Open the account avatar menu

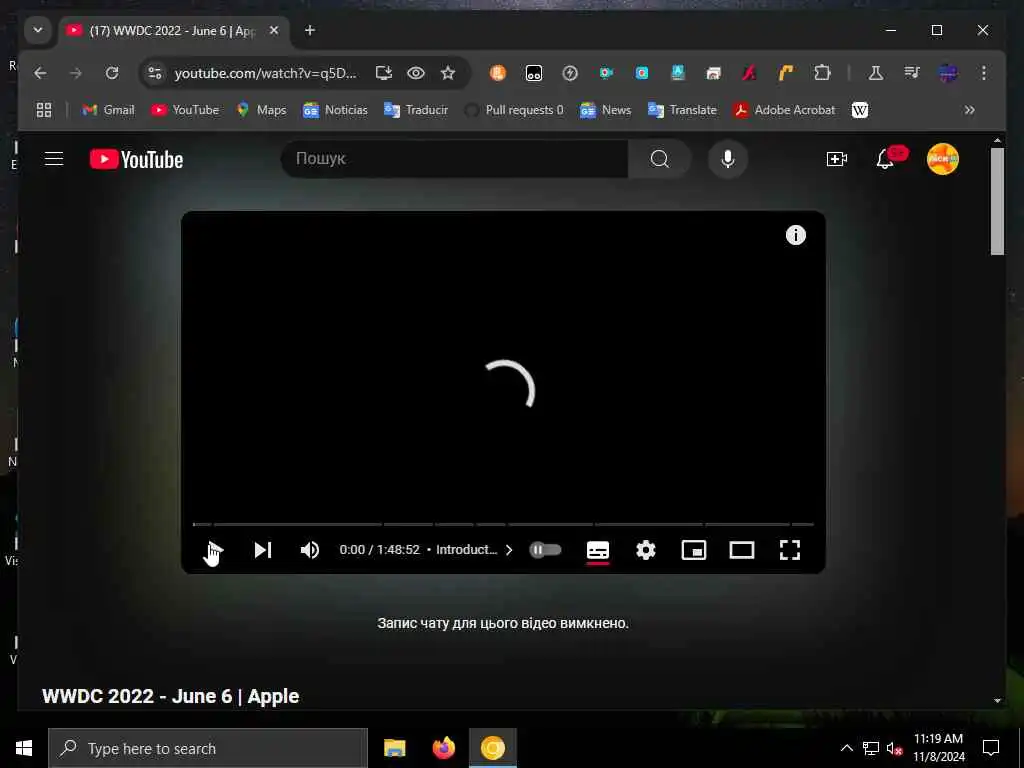[x=942, y=159]
